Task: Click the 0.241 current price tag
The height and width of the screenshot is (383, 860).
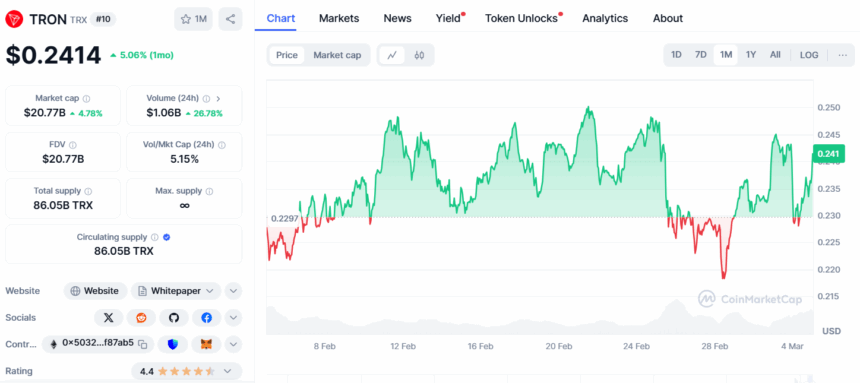Action: click(829, 154)
